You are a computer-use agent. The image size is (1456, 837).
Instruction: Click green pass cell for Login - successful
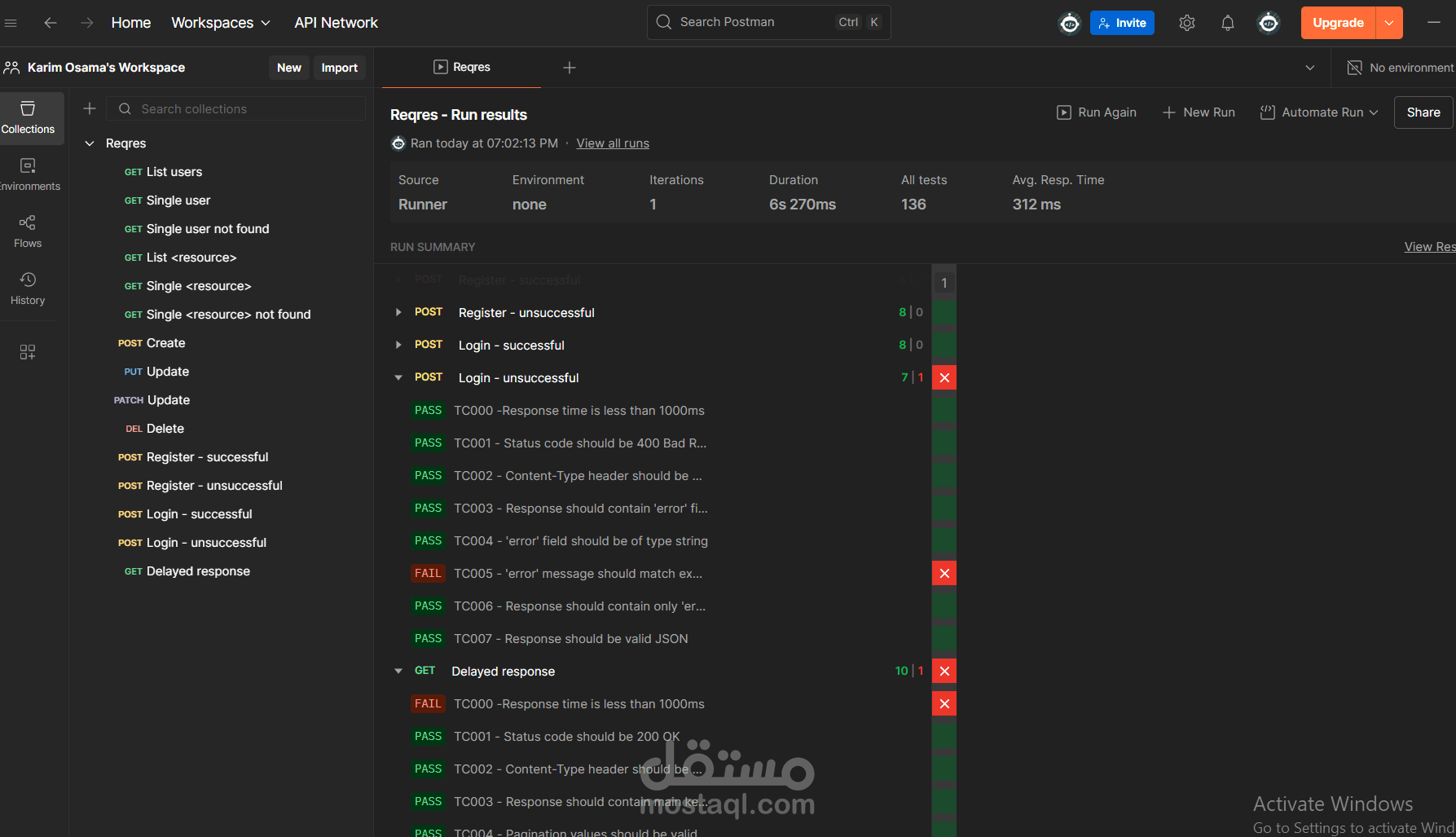(944, 345)
